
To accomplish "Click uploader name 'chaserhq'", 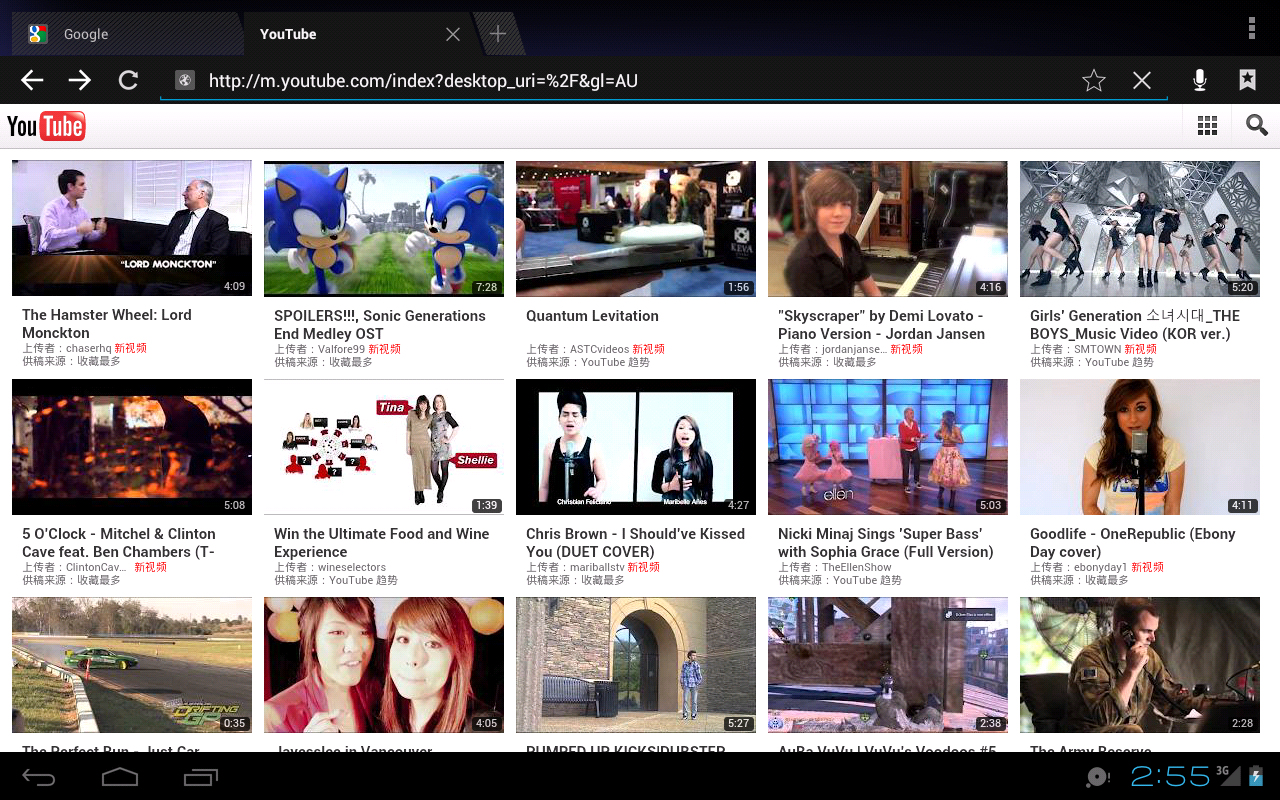I will tap(89, 349).
